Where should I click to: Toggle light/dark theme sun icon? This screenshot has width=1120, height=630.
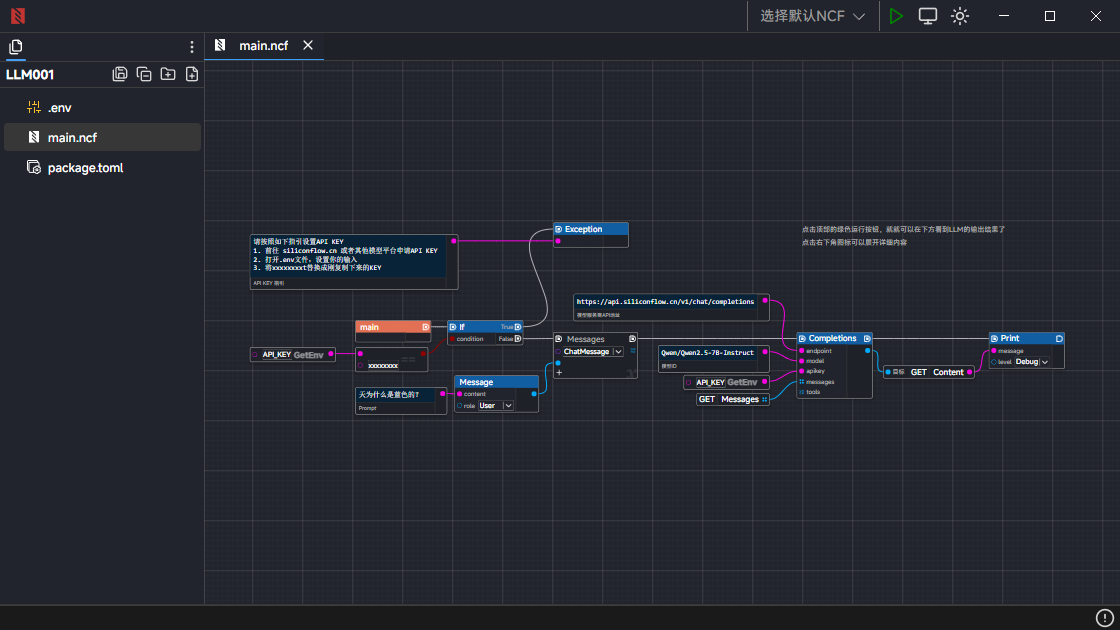click(960, 16)
